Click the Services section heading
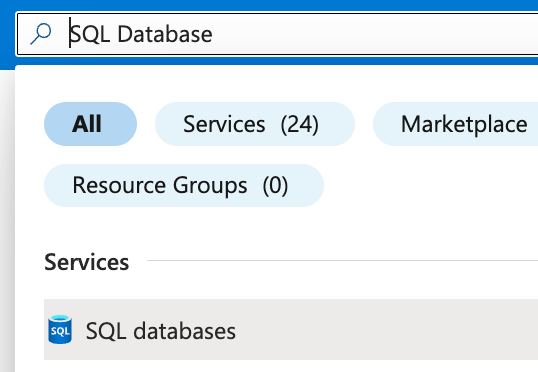Screen dimensions: 538x372 (x=86, y=262)
